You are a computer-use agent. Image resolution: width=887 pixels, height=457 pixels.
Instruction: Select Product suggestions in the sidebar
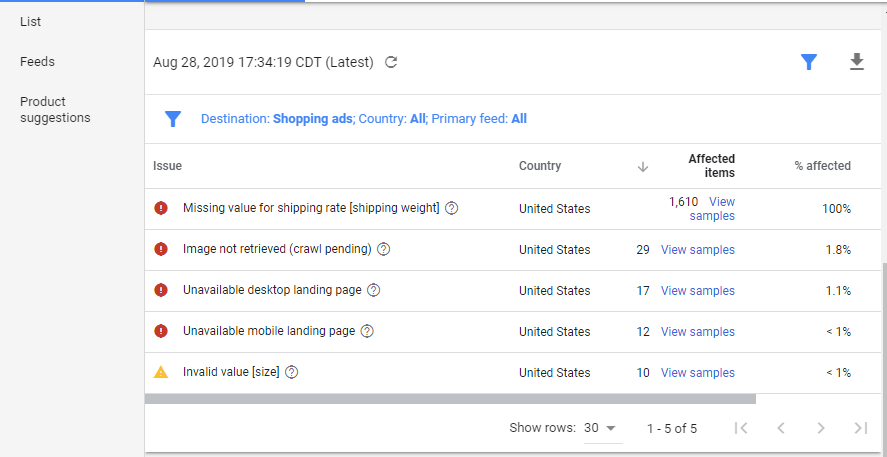[x=55, y=110]
